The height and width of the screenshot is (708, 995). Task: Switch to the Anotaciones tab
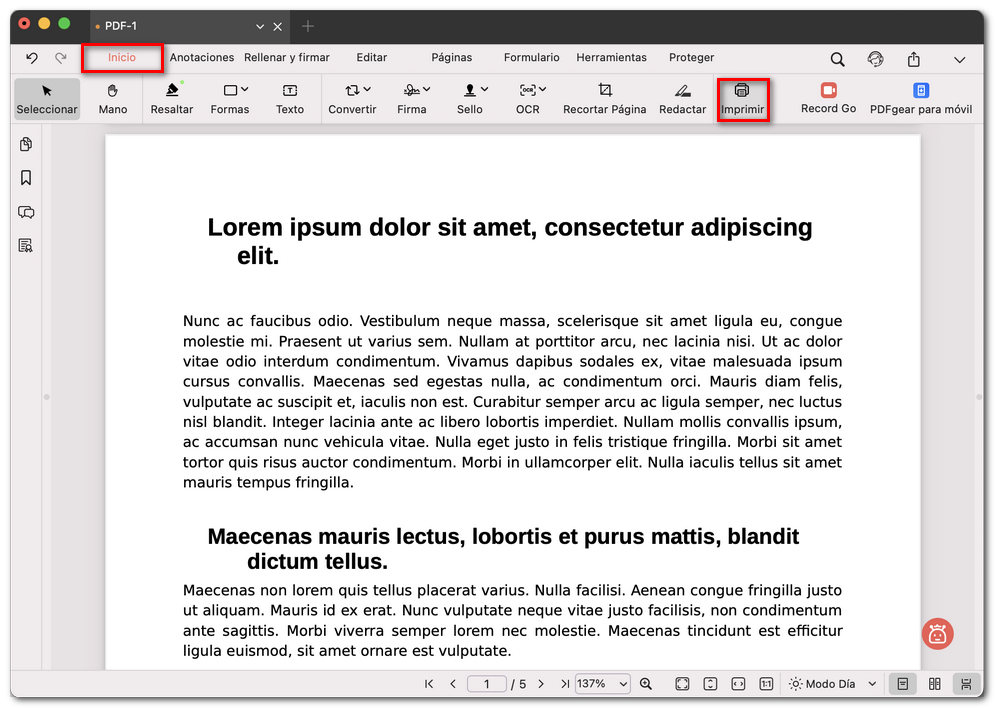pos(202,58)
